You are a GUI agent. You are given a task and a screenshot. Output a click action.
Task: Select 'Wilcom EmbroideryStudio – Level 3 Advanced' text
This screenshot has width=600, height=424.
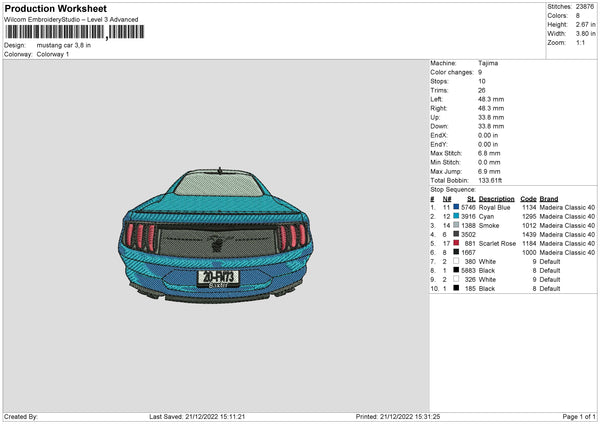coord(71,20)
